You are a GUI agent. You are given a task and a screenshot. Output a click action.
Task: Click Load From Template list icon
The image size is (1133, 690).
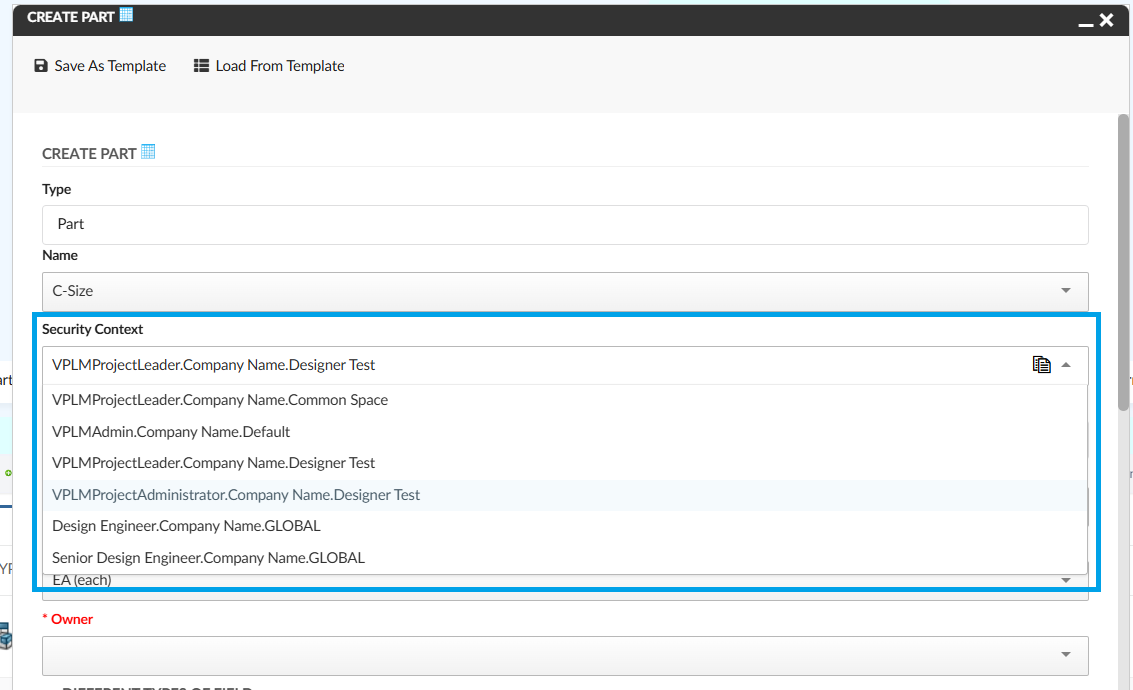coord(201,66)
